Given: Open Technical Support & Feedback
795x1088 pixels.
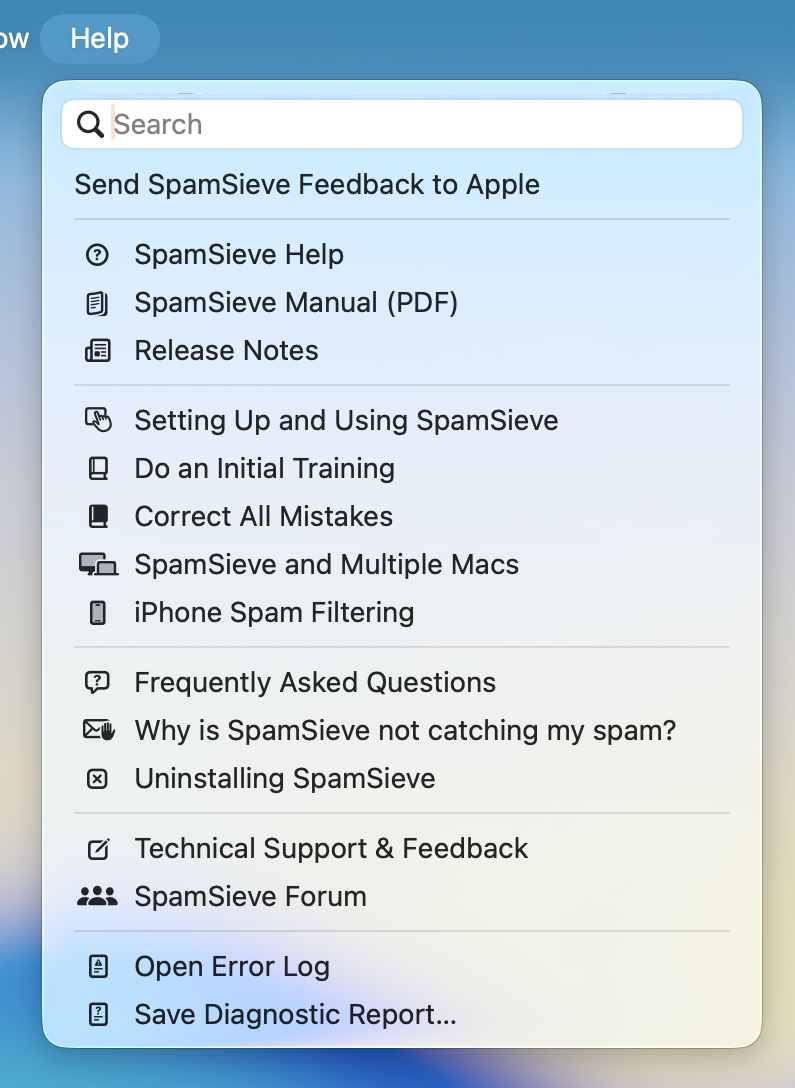Looking at the screenshot, I should pos(331,849).
